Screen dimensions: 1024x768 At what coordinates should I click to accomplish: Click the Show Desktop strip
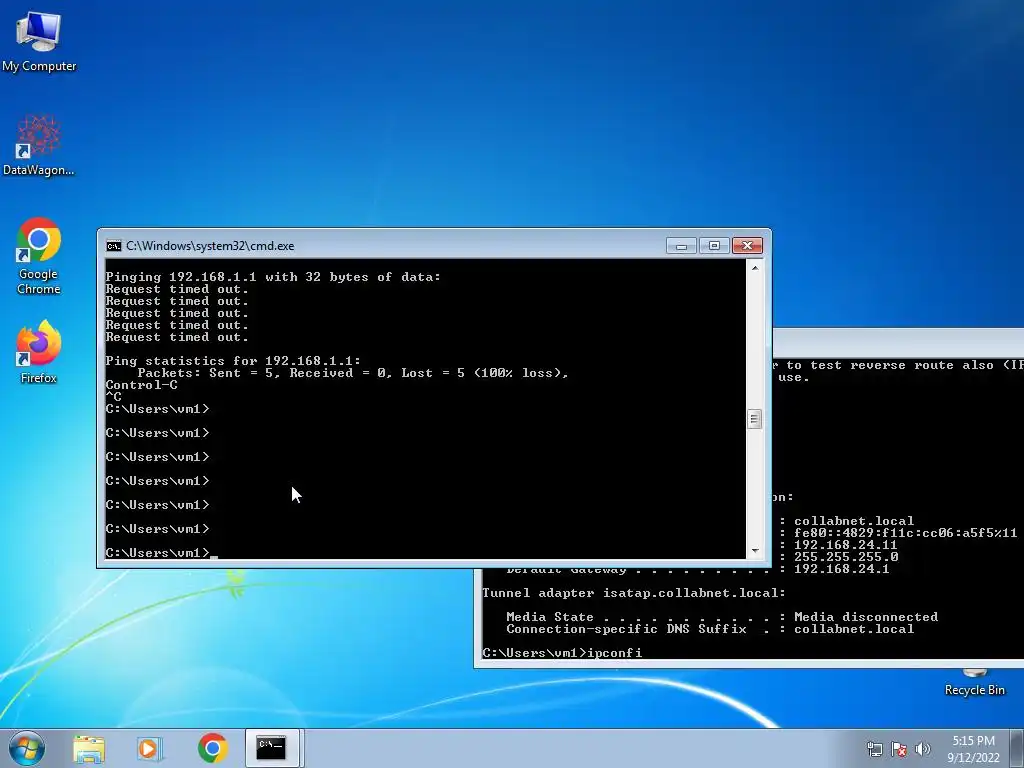point(1018,748)
